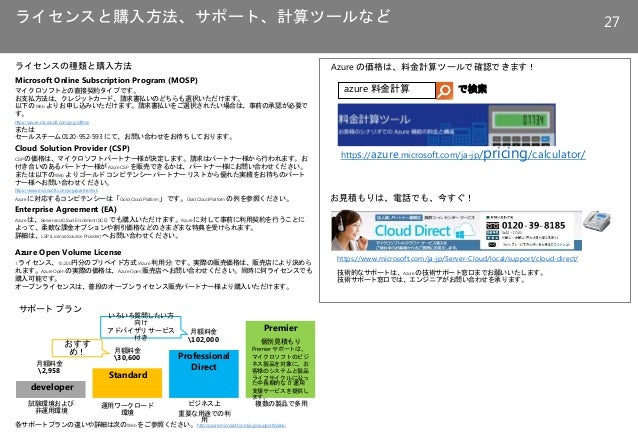Click the heading 'Azure Open Volume License'

coord(68,252)
